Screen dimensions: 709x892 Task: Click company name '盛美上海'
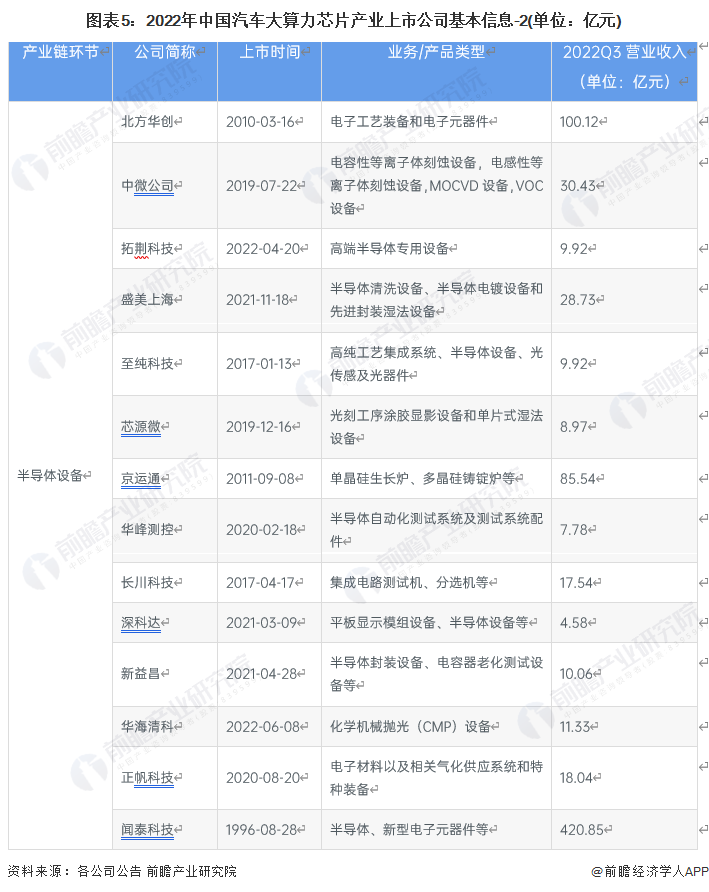(147, 300)
